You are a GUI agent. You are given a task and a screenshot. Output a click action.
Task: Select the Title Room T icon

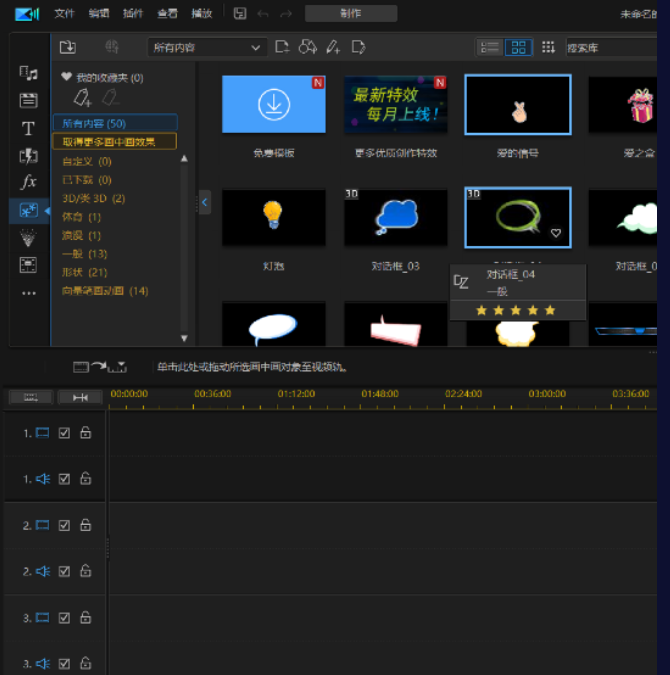click(28, 128)
